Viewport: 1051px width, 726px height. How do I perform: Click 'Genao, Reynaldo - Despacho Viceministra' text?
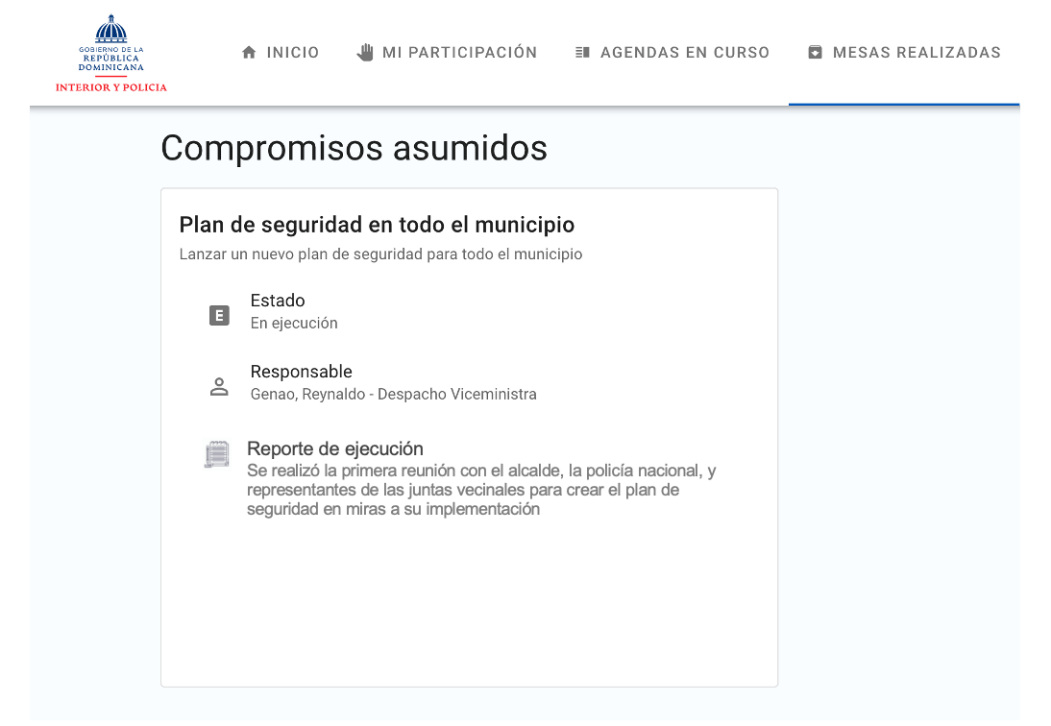point(393,394)
